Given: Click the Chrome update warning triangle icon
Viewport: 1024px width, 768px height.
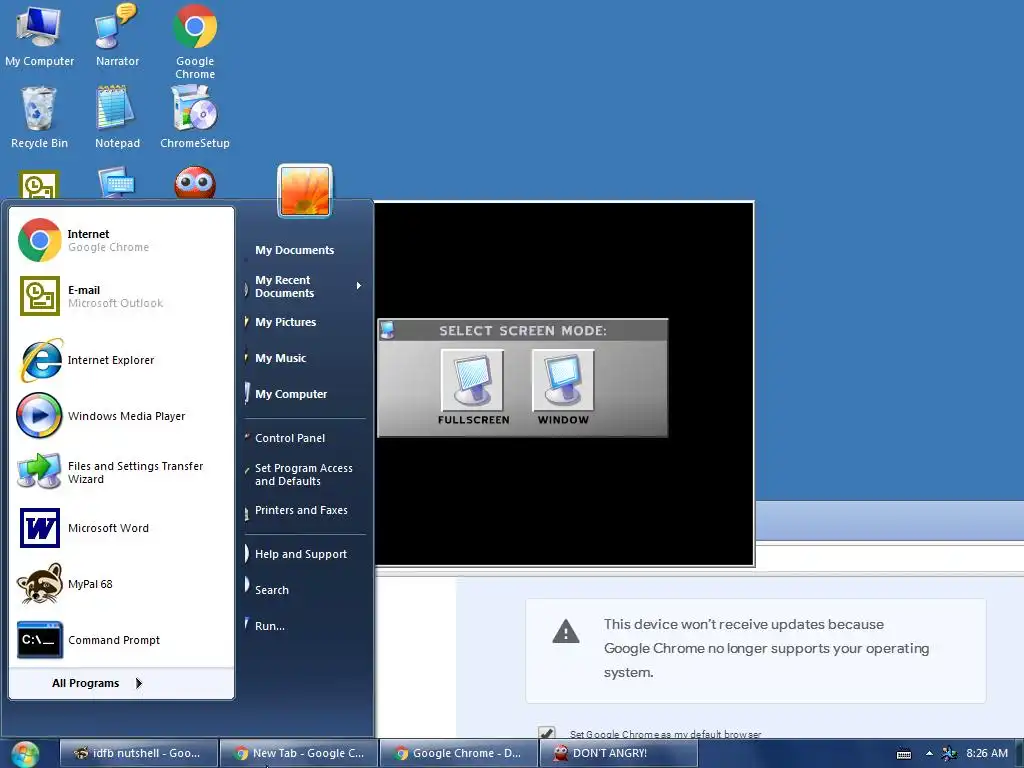Looking at the screenshot, I should pos(566,632).
